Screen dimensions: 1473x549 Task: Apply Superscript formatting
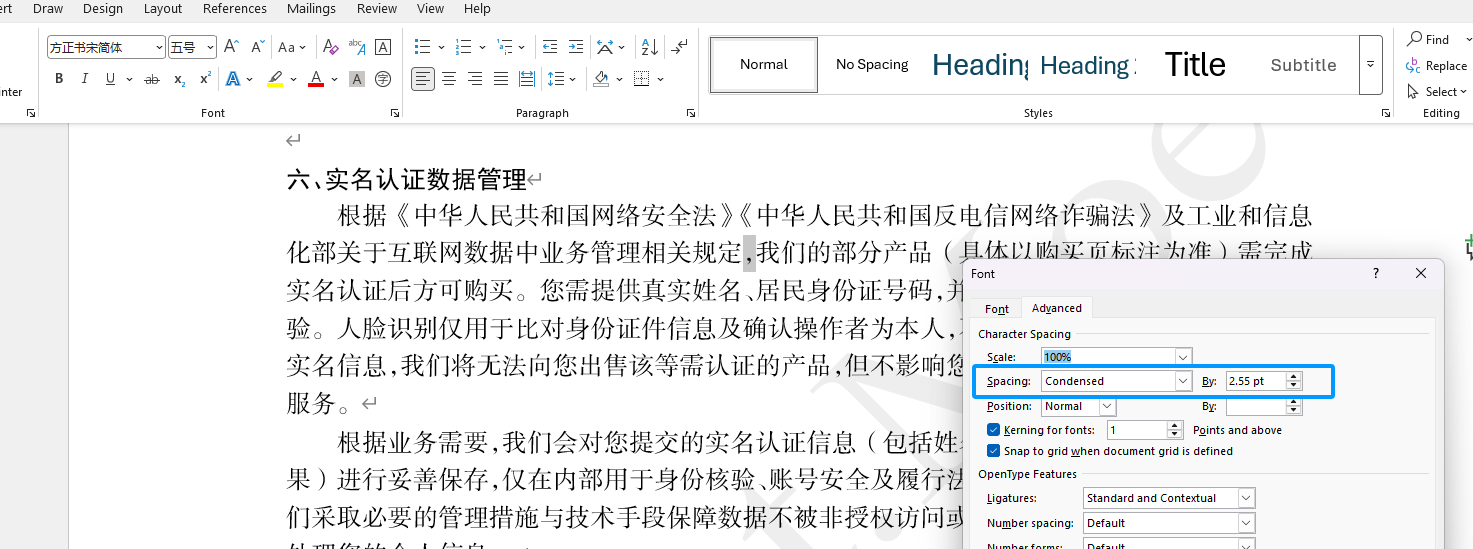point(205,79)
